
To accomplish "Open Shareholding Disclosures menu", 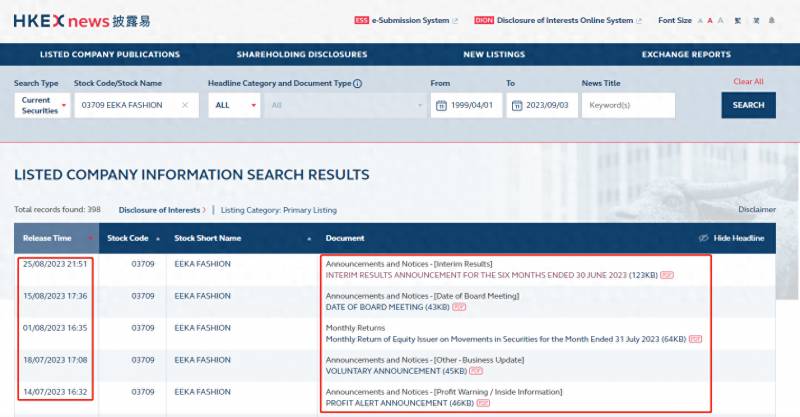I will point(302,54).
